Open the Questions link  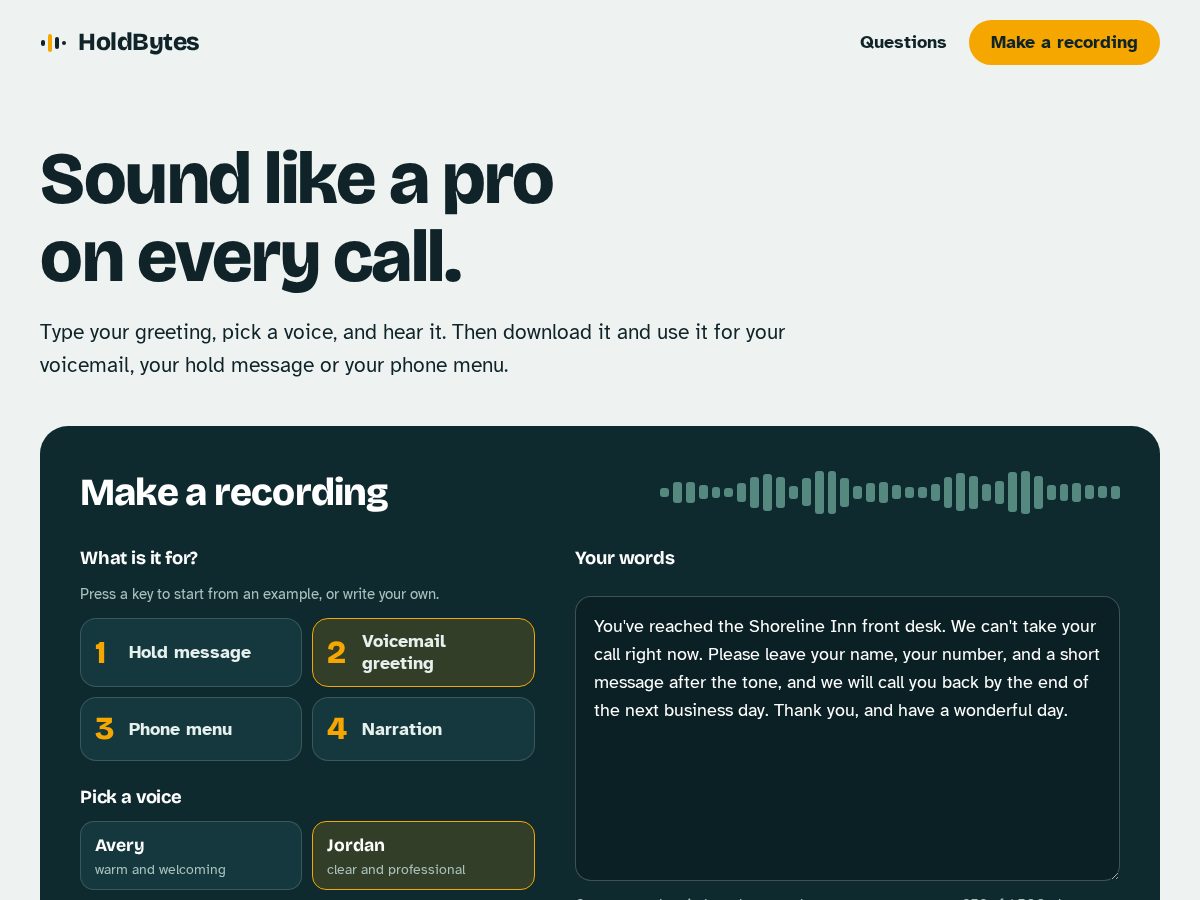[903, 42]
